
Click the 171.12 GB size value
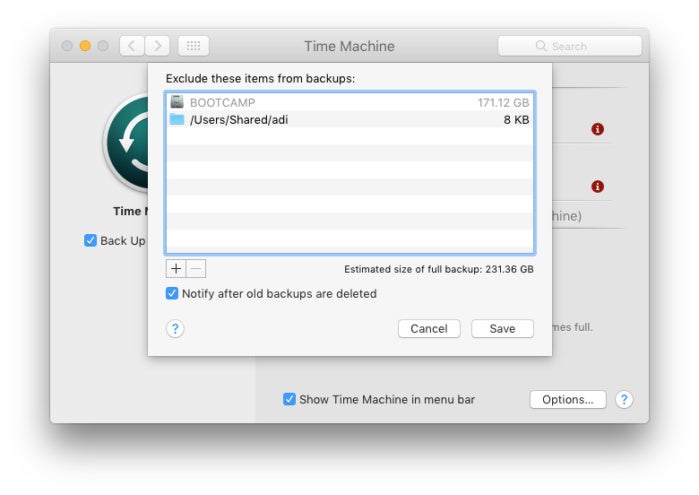503,103
